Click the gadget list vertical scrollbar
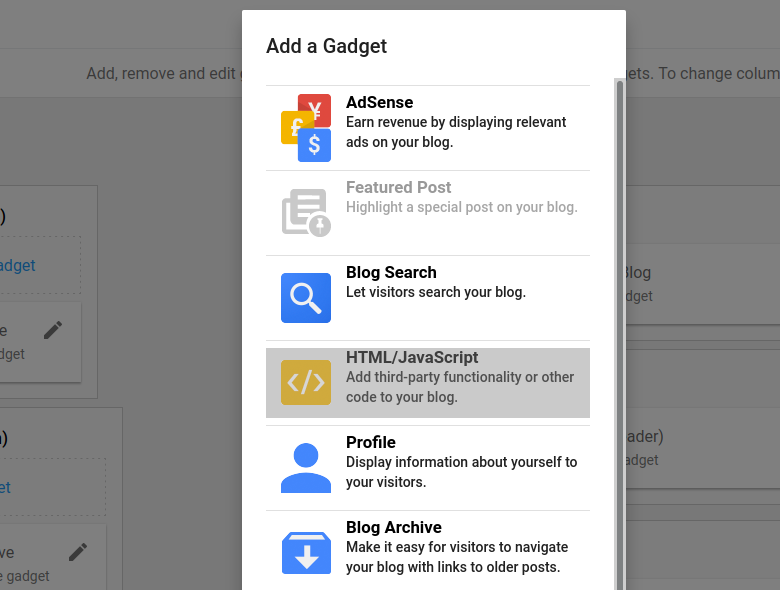The height and width of the screenshot is (590, 780). click(x=620, y=334)
